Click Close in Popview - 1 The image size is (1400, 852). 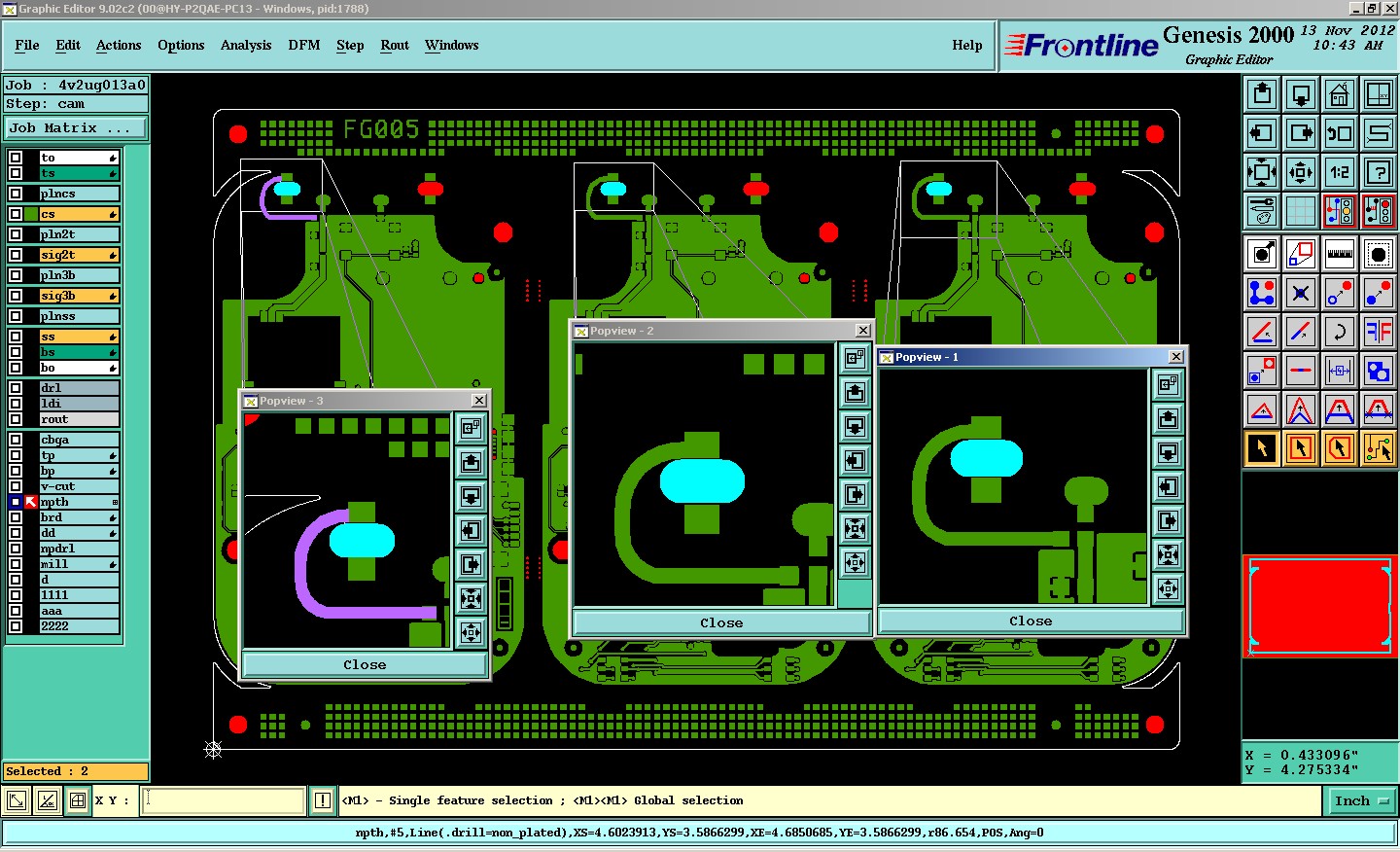(1031, 621)
